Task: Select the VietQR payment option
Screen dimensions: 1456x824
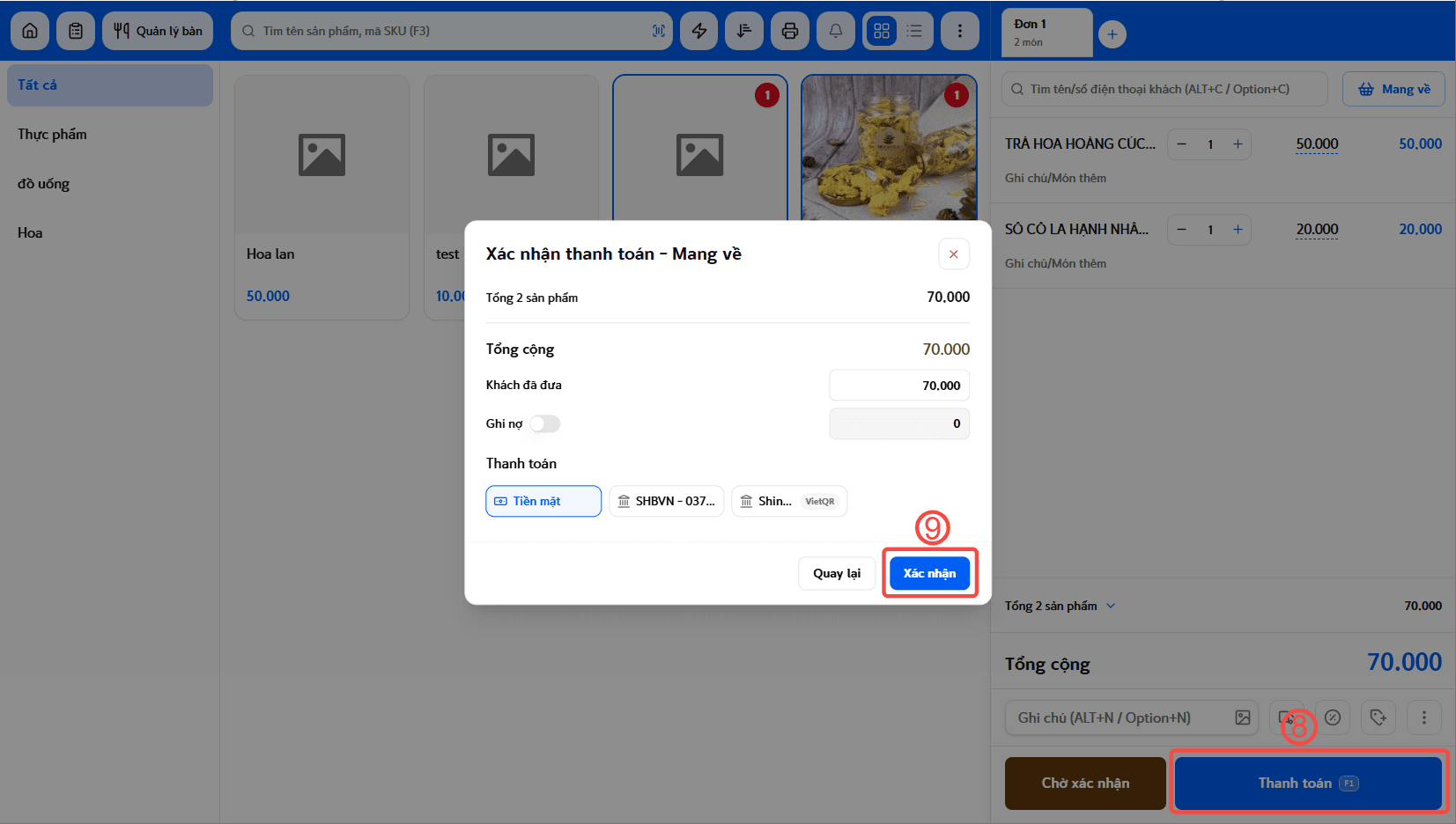Action: (789, 501)
